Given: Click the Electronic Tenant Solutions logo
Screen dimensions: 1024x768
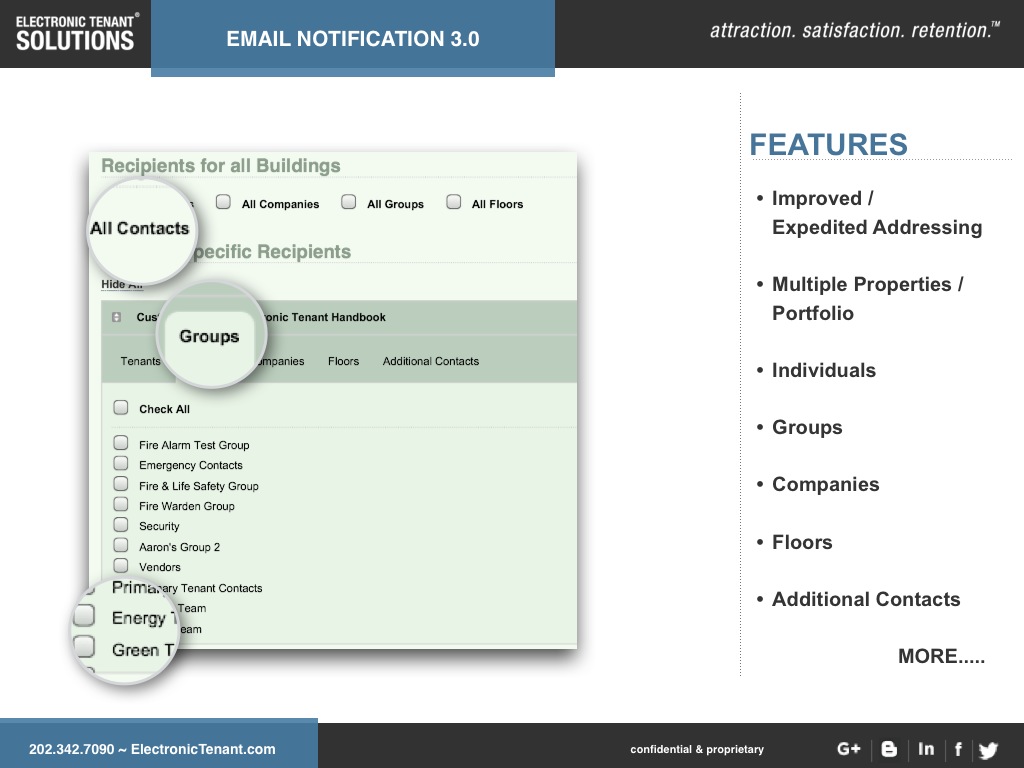Looking at the screenshot, I should click(76, 33).
